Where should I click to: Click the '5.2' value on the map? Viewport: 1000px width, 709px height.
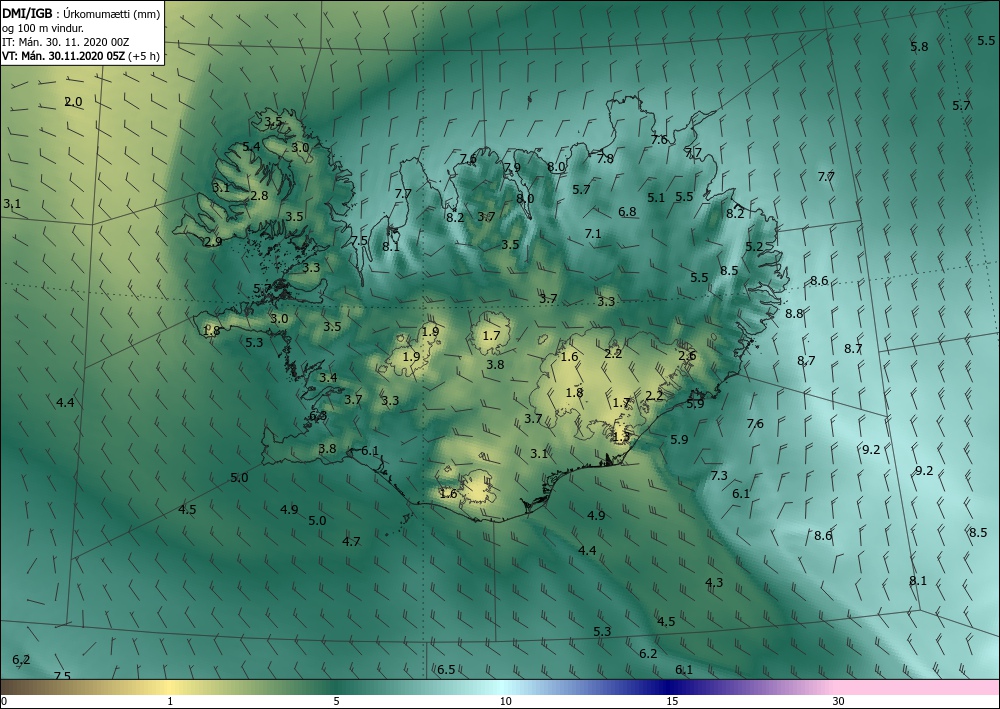click(x=754, y=246)
